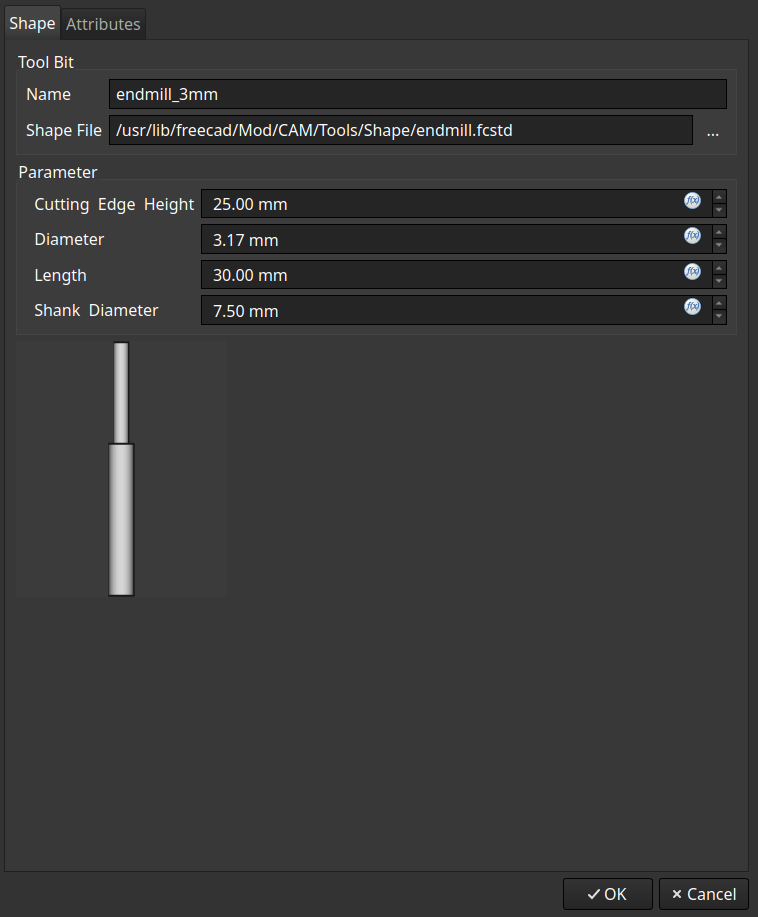The width and height of the screenshot is (758, 917).
Task: Select the Shape tab
Action: click(x=32, y=23)
